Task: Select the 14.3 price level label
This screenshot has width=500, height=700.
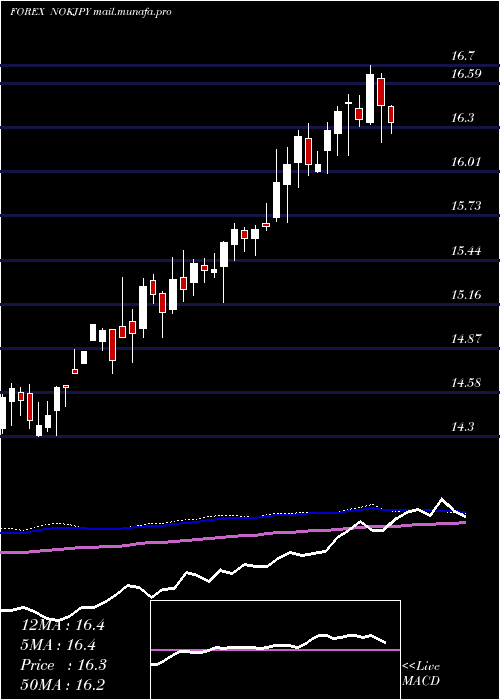Action: (x=463, y=426)
